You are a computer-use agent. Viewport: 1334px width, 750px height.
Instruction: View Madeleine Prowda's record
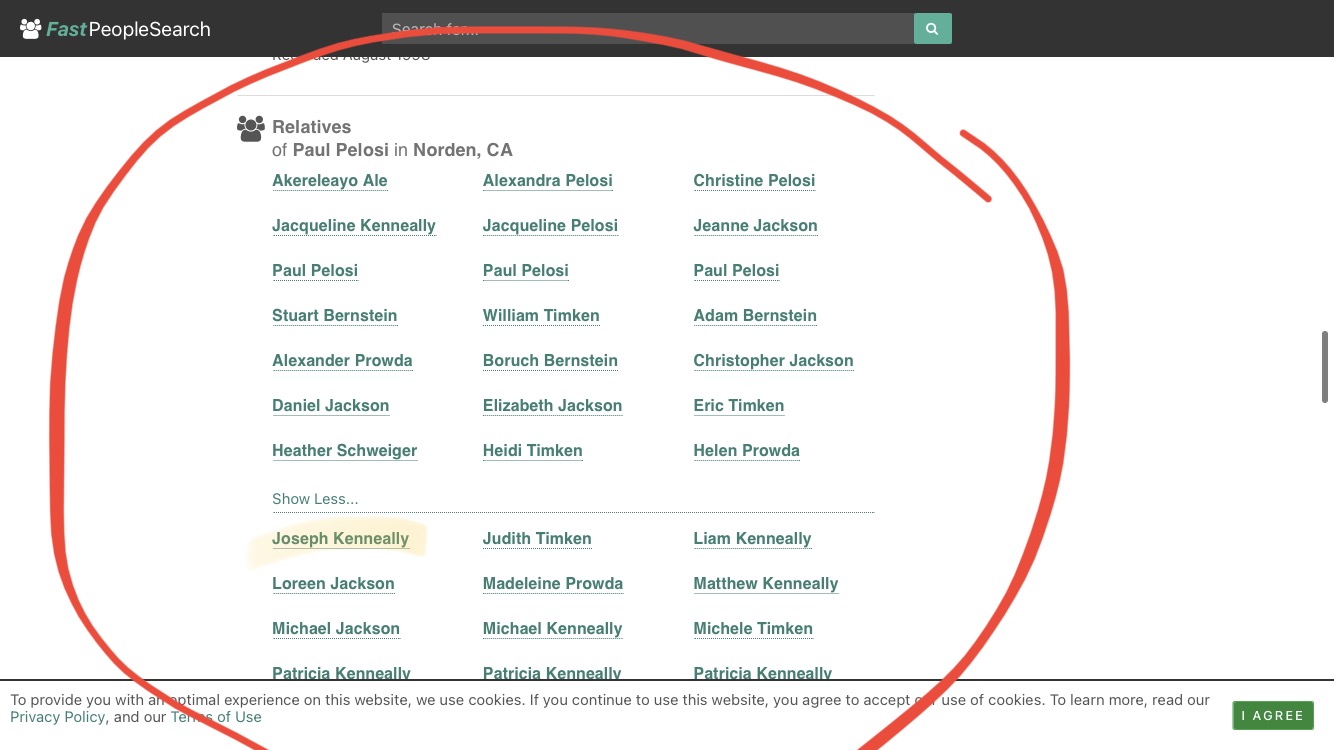(x=553, y=584)
